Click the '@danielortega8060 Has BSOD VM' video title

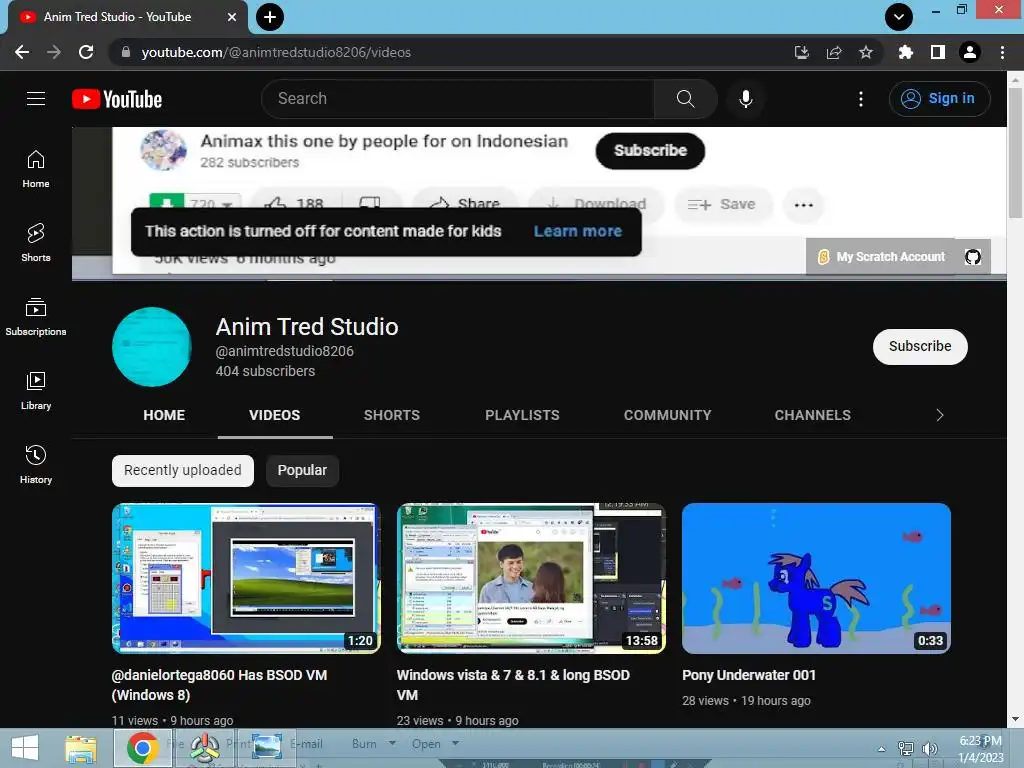[219, 685]
